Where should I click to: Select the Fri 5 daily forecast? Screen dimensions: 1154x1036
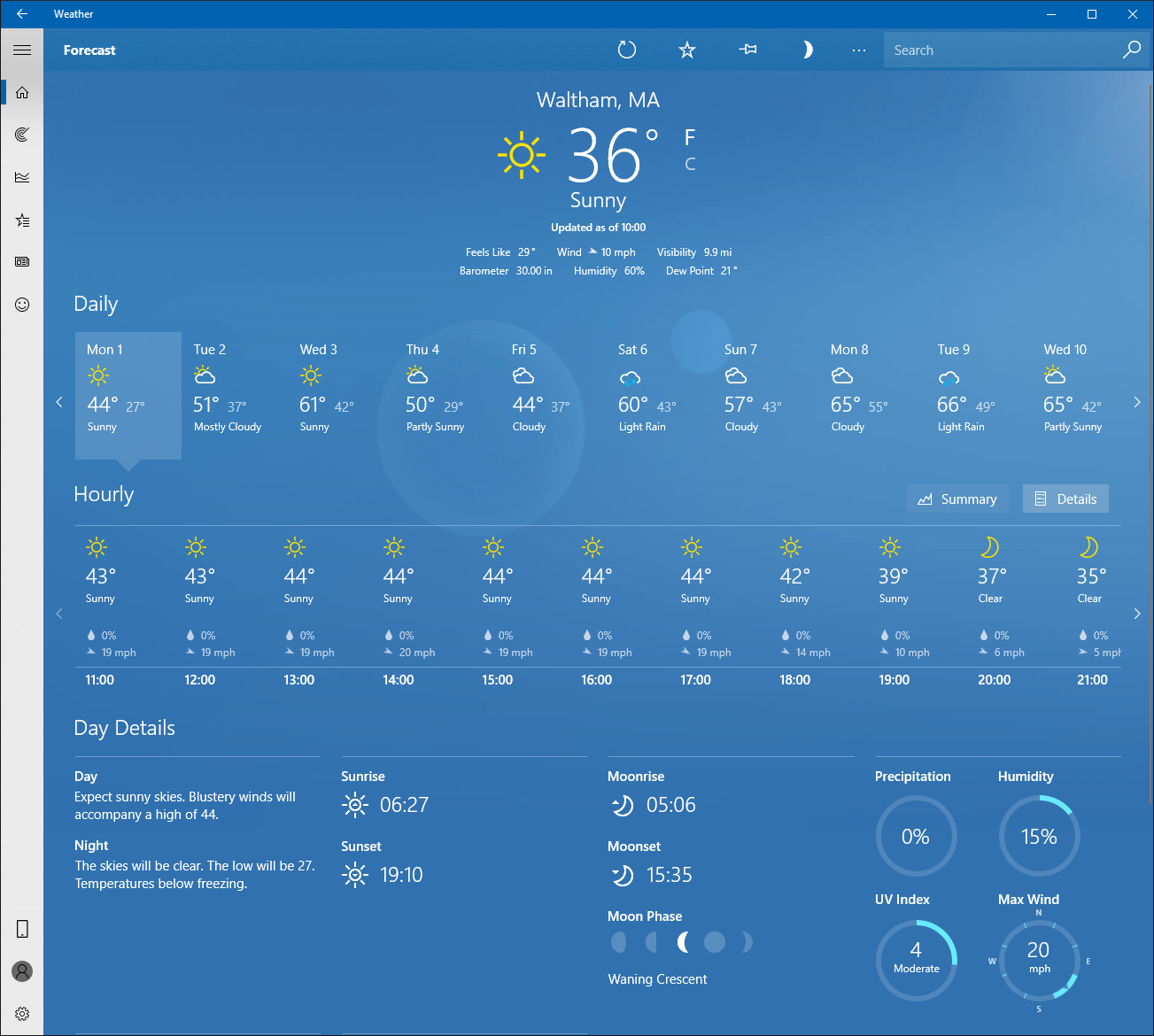554,396
